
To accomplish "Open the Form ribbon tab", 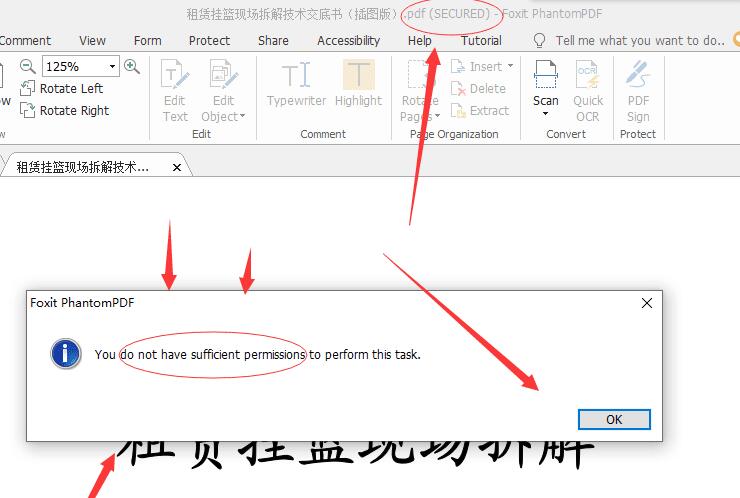I will point(148,41).
